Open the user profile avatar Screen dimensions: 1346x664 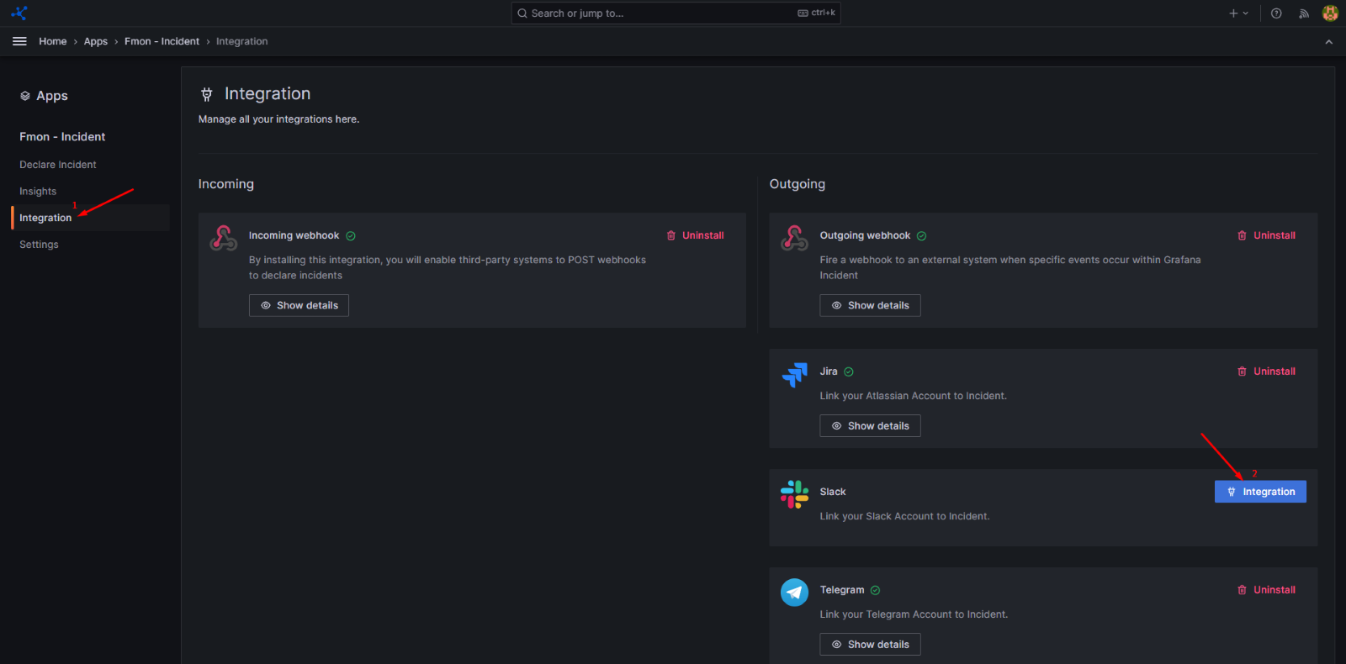(1330, 13)
